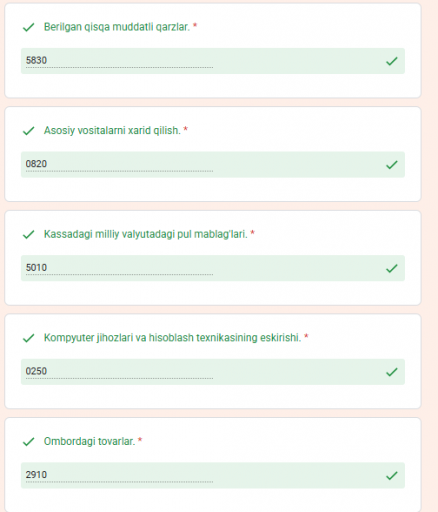438x512 pixels.
Task: Click the green check in the 5010 field
Action: [392, 268]
